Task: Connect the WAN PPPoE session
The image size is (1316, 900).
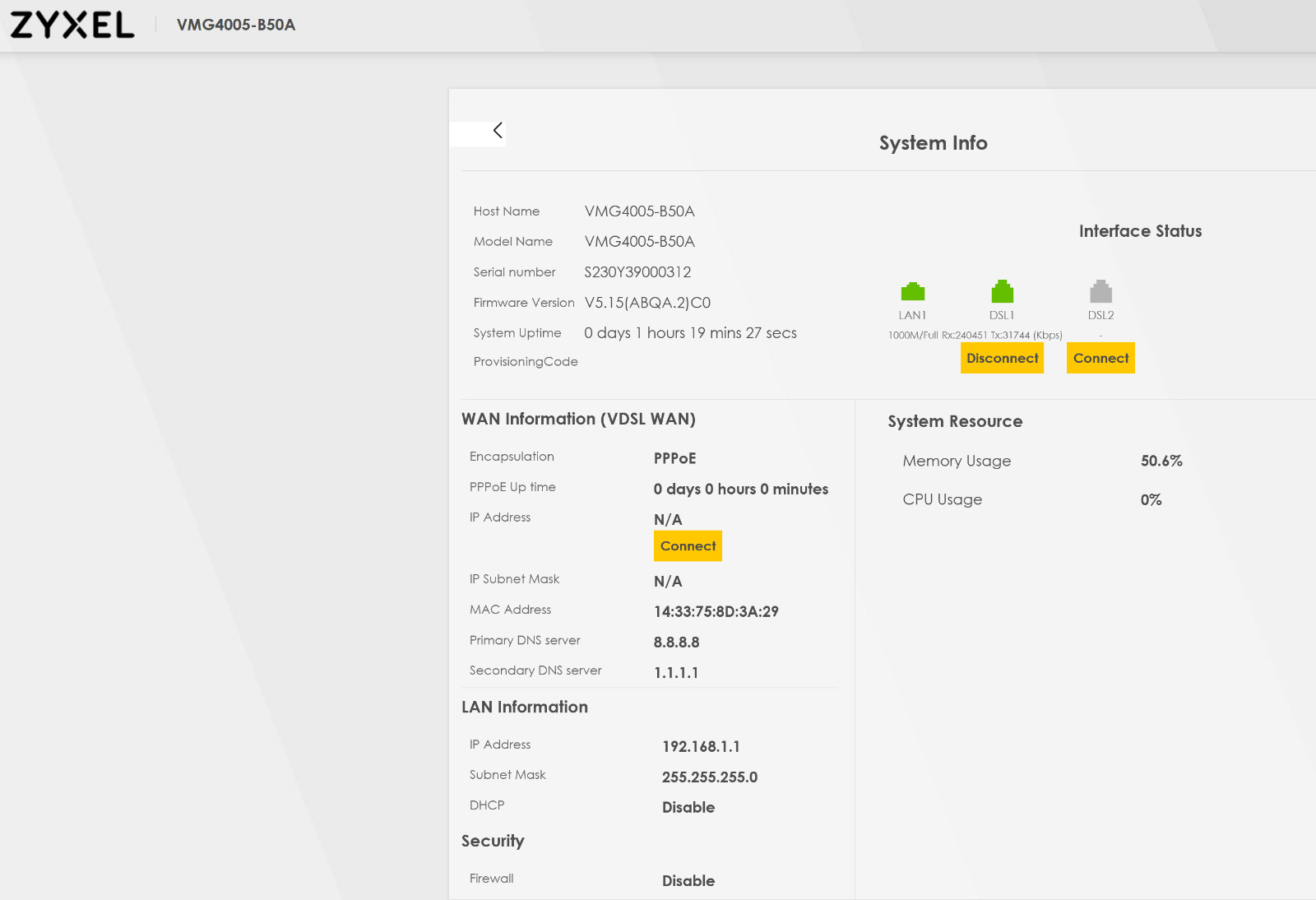Action: tap(688, 546)
